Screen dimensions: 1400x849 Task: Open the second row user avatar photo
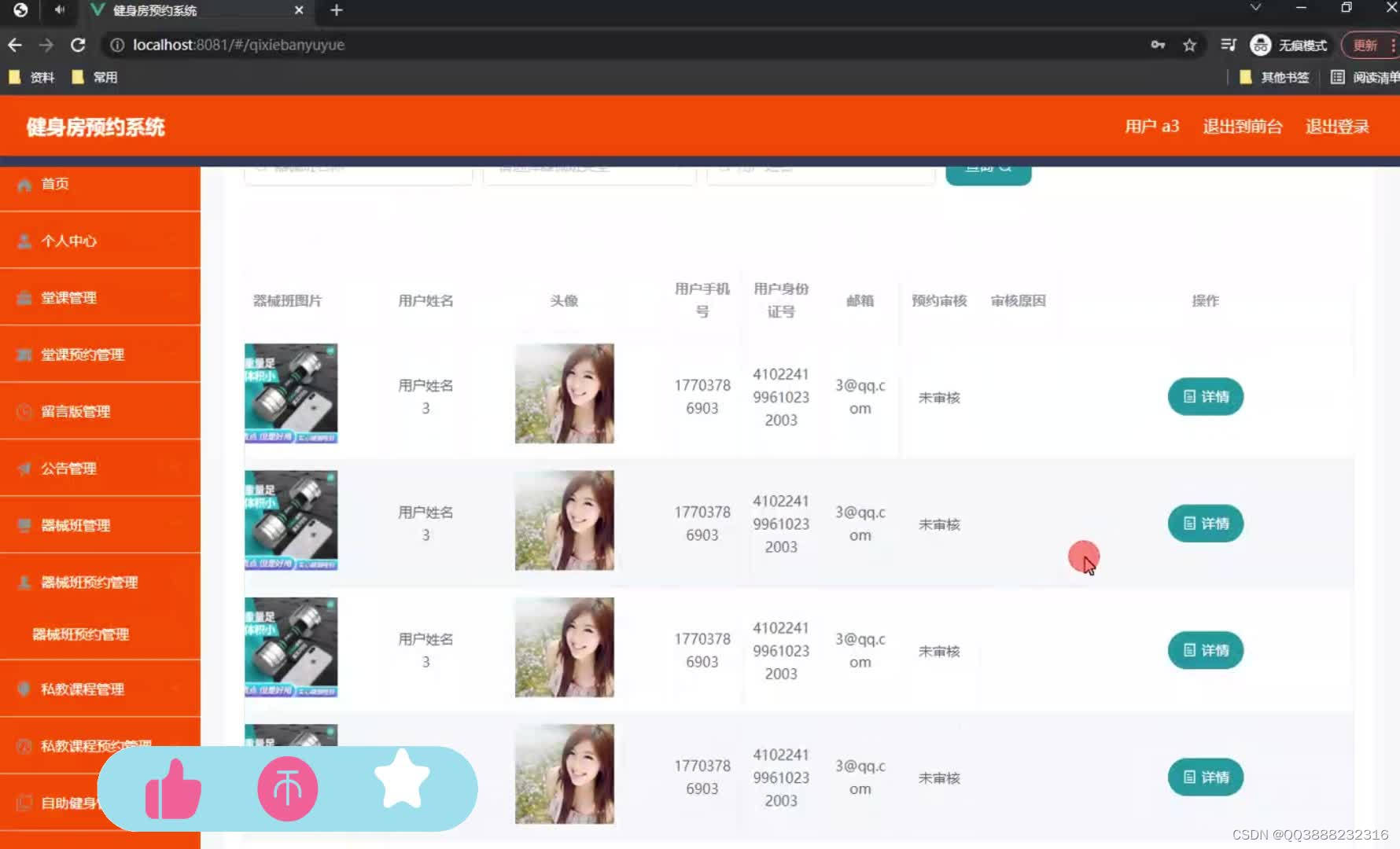pyautogui.click(x=564, y=520)
